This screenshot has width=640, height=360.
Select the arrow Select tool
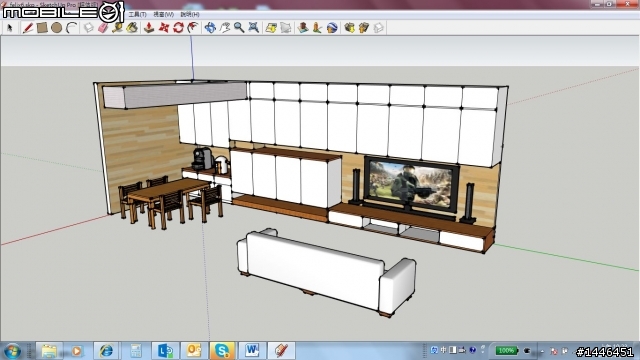click(x=10, y=28)
